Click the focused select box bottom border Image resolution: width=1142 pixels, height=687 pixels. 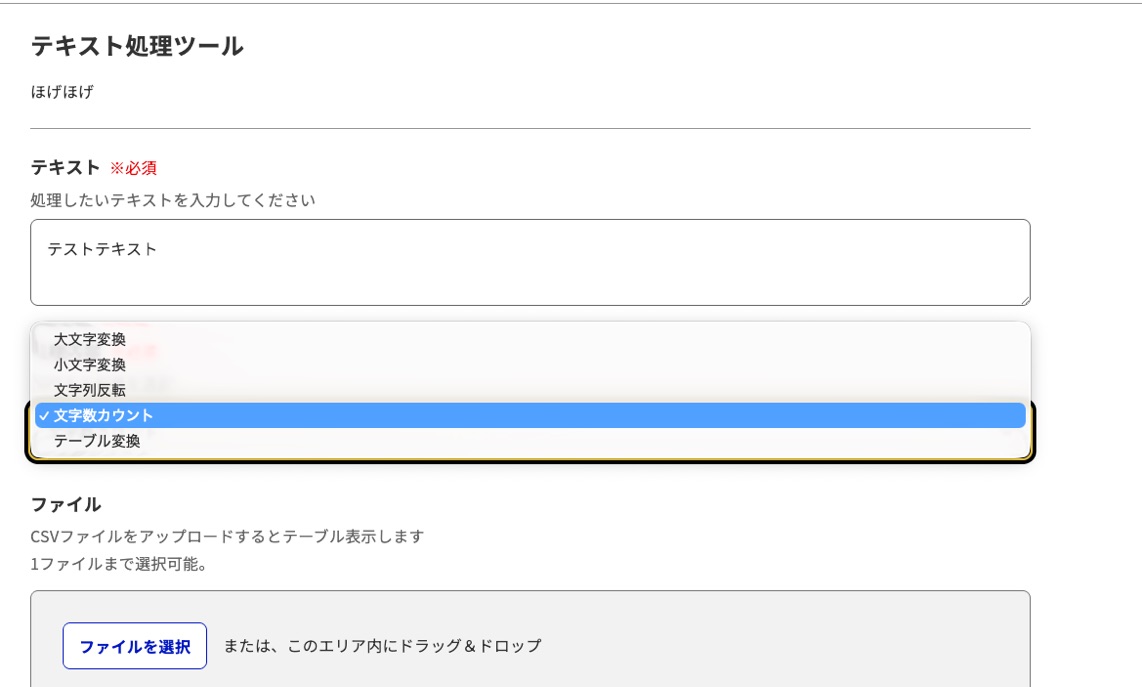point(530,460)
